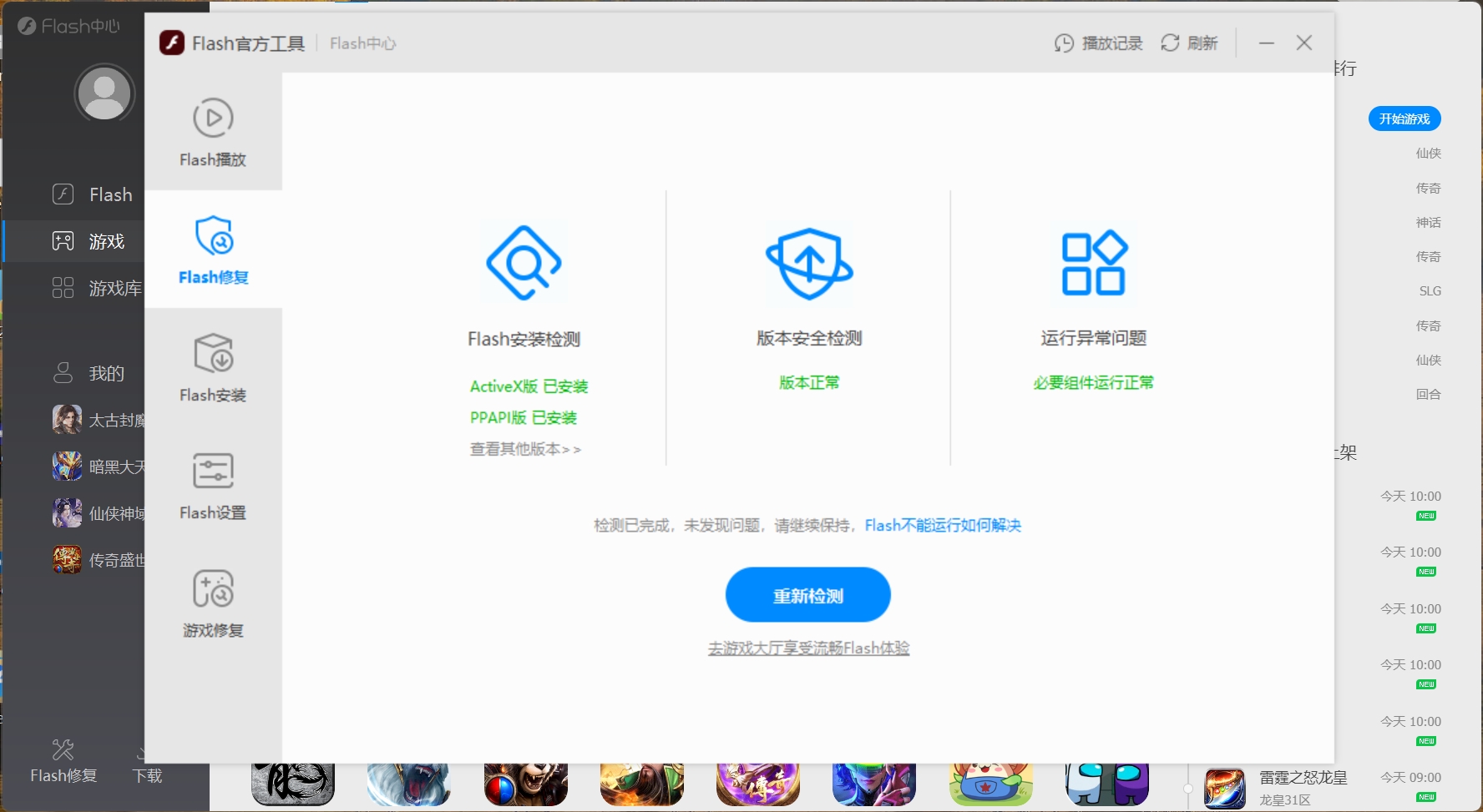Click the Flash安装检测 magnifier icon
The height and width of the screenshot is (812, 1483).
click(x=524, y=263)
